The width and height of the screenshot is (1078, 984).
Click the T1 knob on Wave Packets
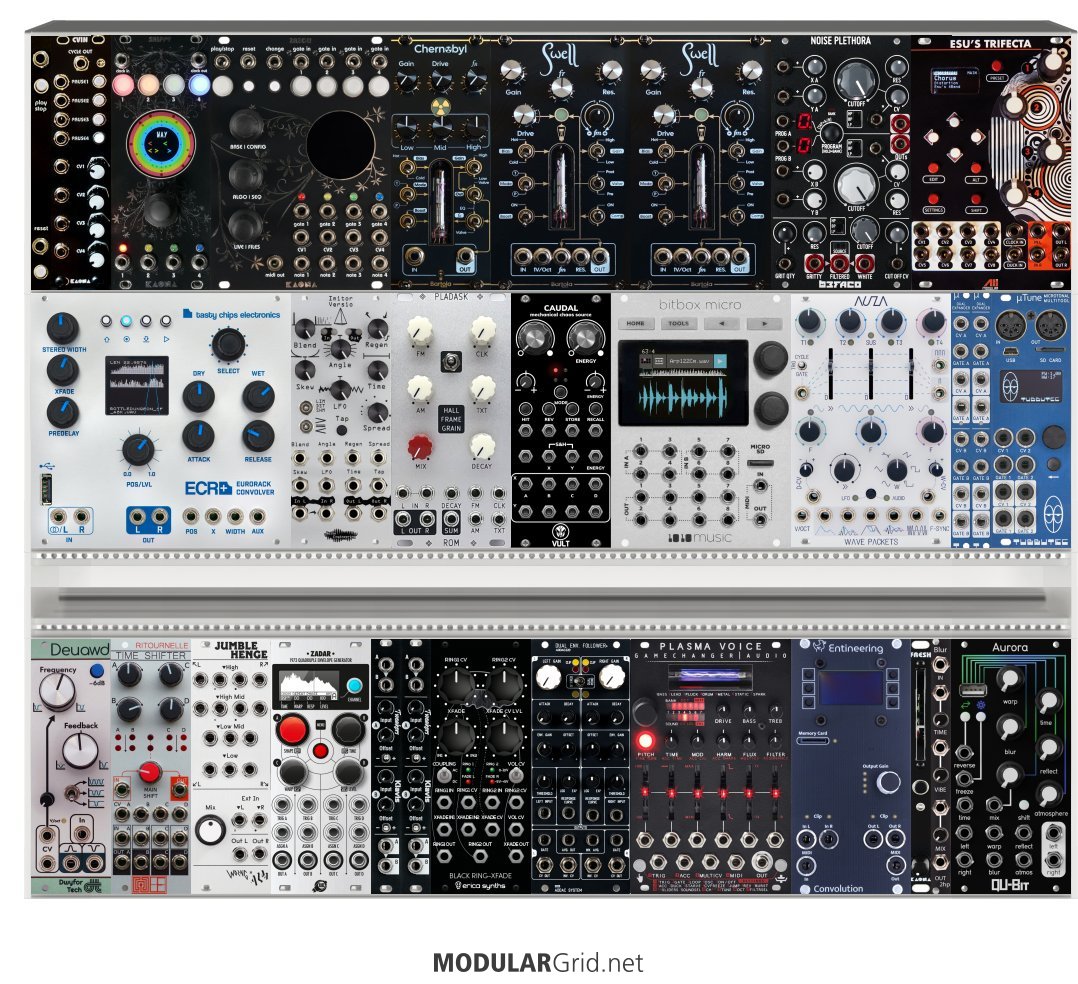(x=810, y=321)
